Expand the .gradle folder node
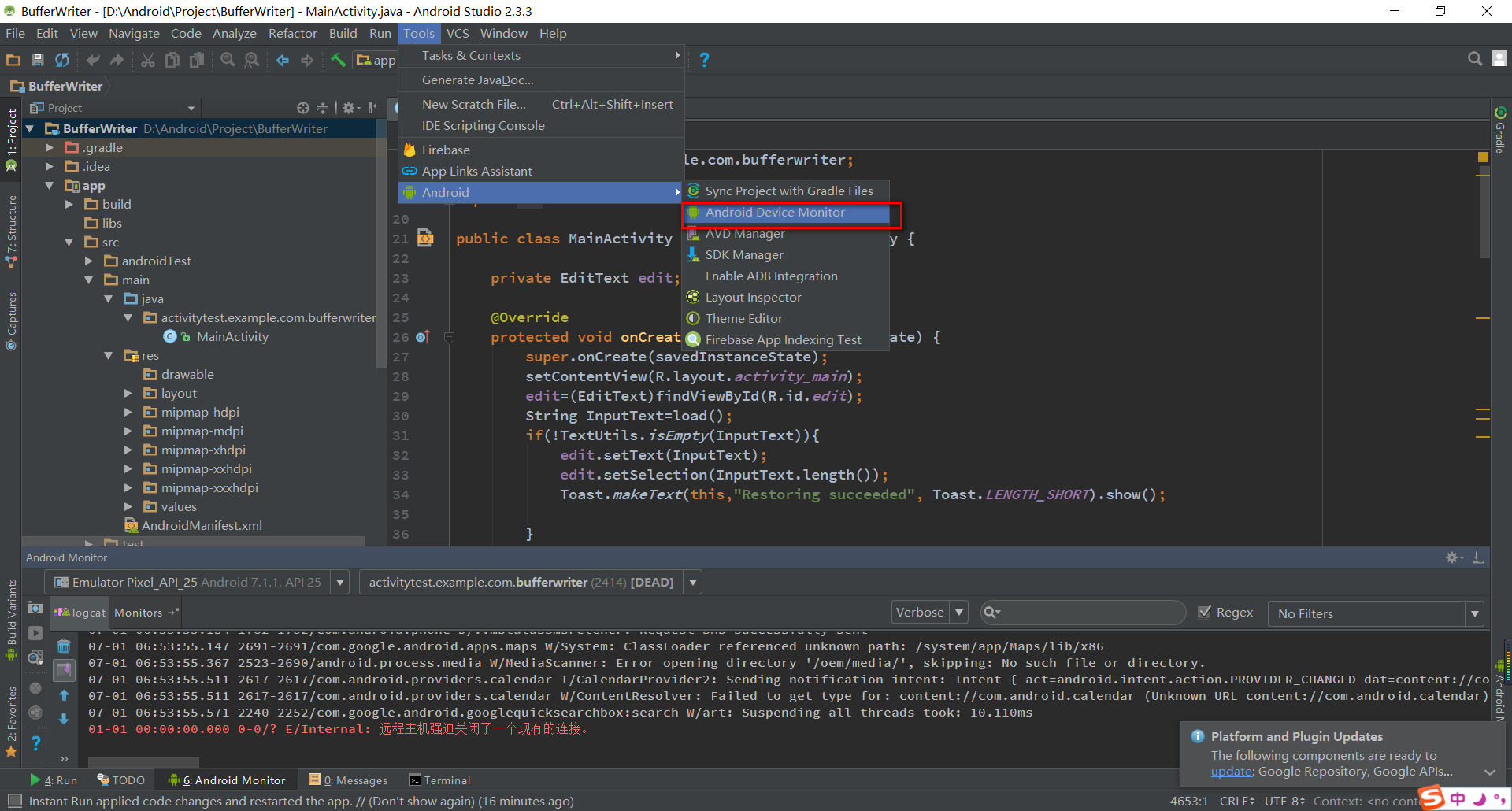Screen dimensions: 1512x811 [50, 147]
